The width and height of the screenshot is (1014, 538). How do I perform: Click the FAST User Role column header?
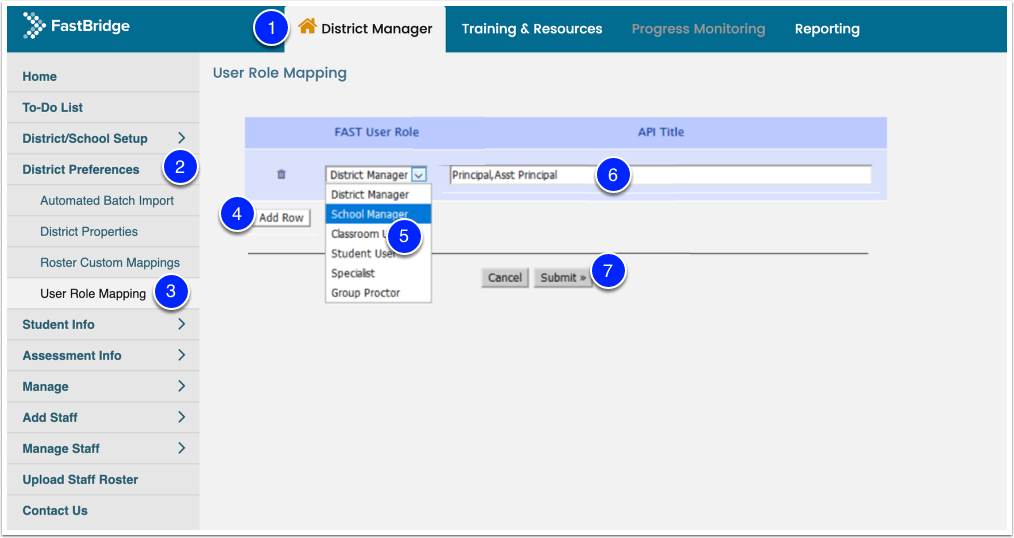click(376, 132)
